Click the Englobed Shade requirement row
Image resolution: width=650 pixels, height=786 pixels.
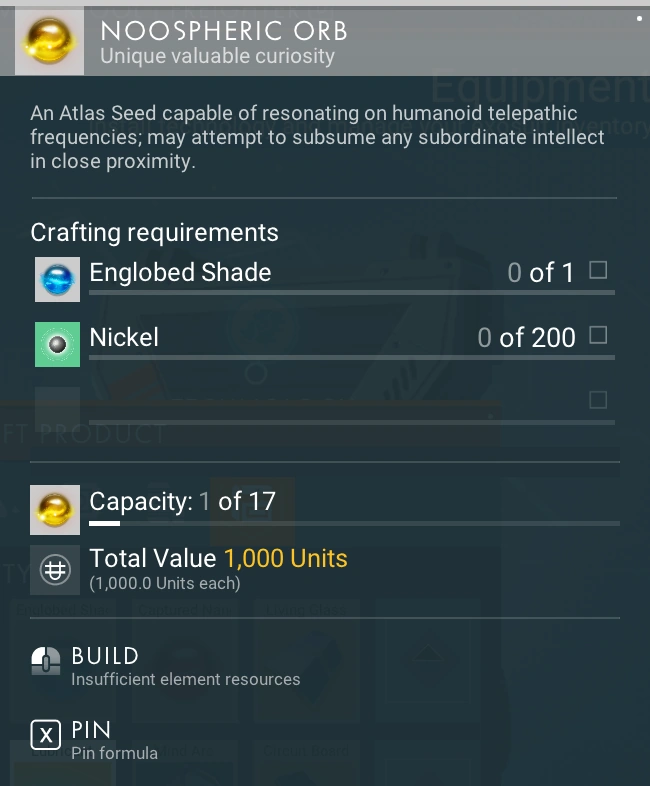[x=300, y=273]
